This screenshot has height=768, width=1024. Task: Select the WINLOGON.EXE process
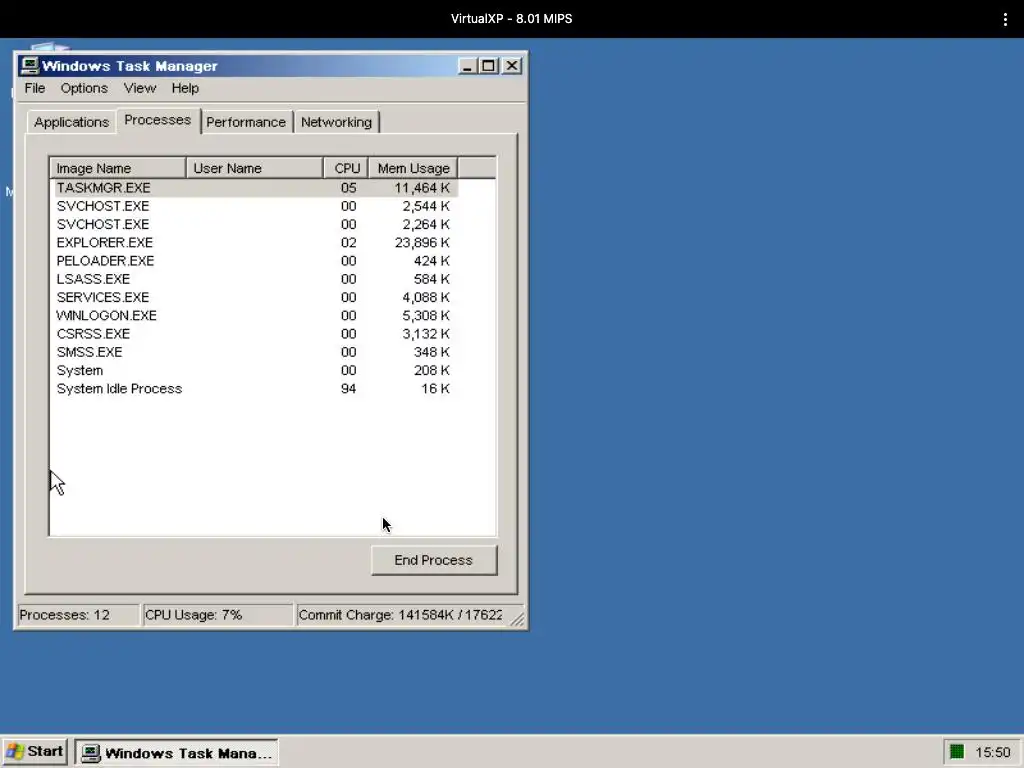(x=256, y=316)
